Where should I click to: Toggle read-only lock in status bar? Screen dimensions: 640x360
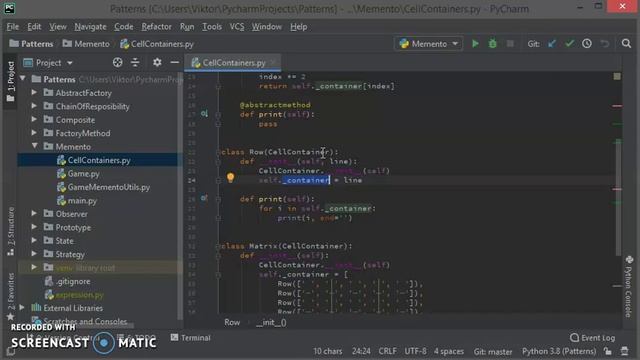[608, 351]
